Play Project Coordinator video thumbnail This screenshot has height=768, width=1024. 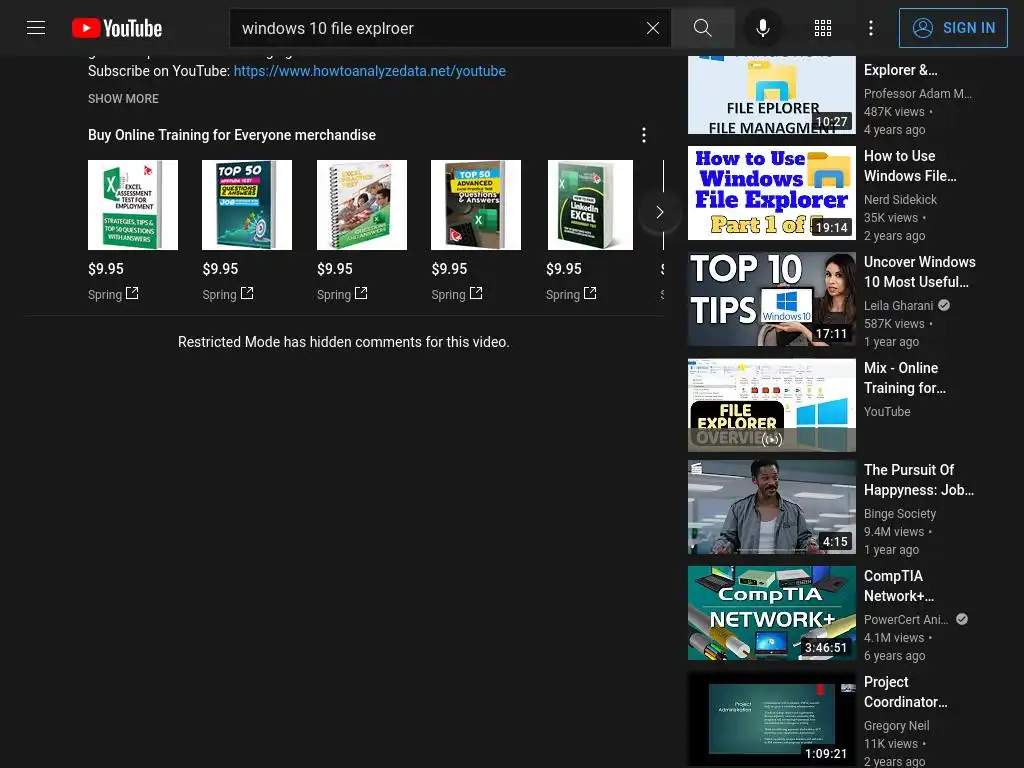(x=771, y=718)
